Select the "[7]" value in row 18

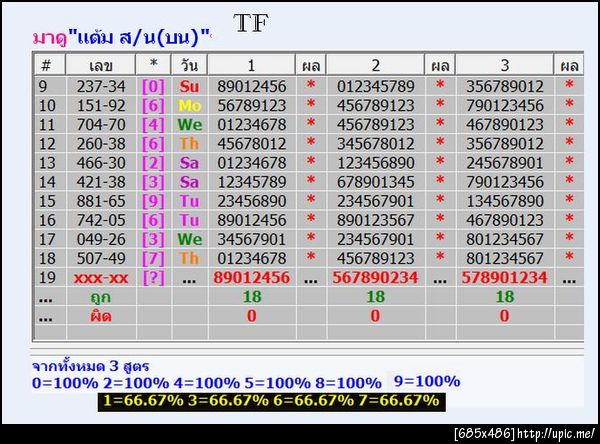pyautogui.click(x=153, y=259)
